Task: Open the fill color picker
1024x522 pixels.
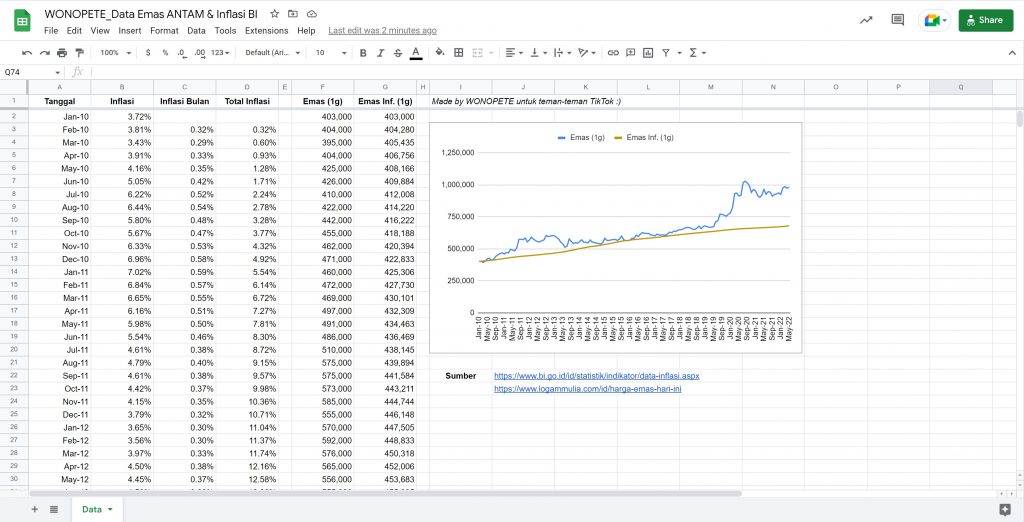Action: coord(440,53)
